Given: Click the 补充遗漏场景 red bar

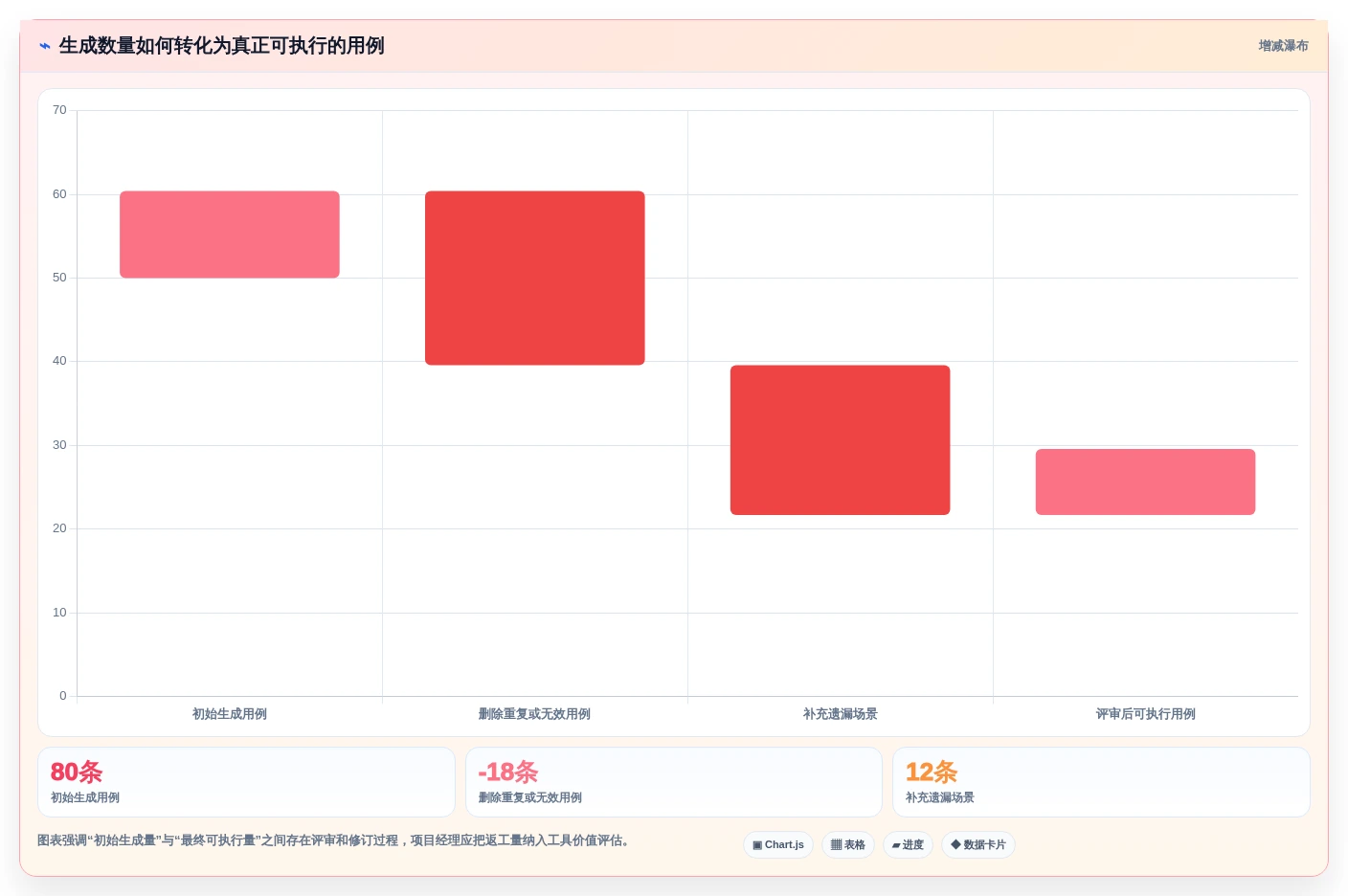Looking at the screenshot, I should tap(841, 440).
